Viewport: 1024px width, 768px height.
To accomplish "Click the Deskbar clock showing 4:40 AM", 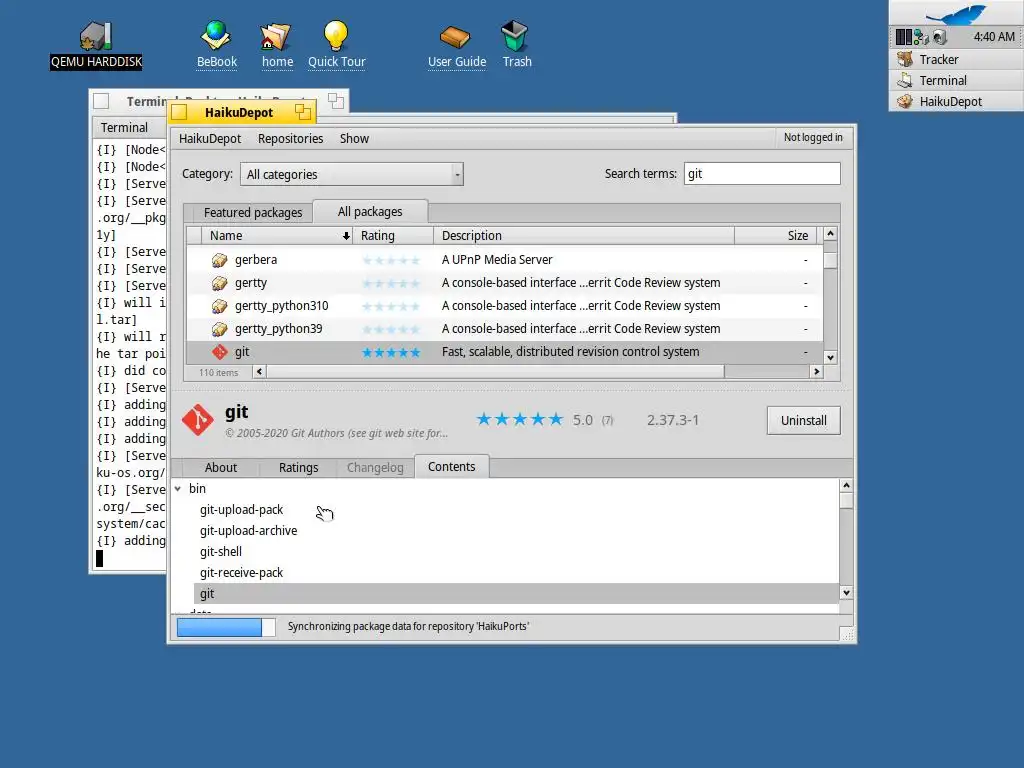I will 994,37.
